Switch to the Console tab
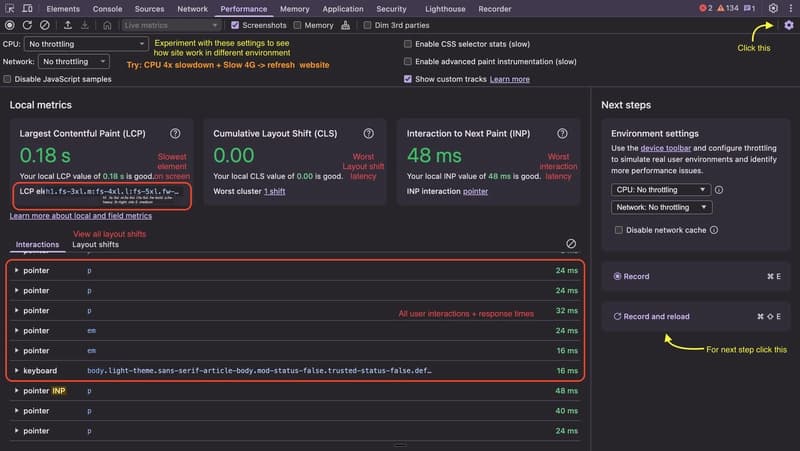The image size is (800, 451). point(107,9)
